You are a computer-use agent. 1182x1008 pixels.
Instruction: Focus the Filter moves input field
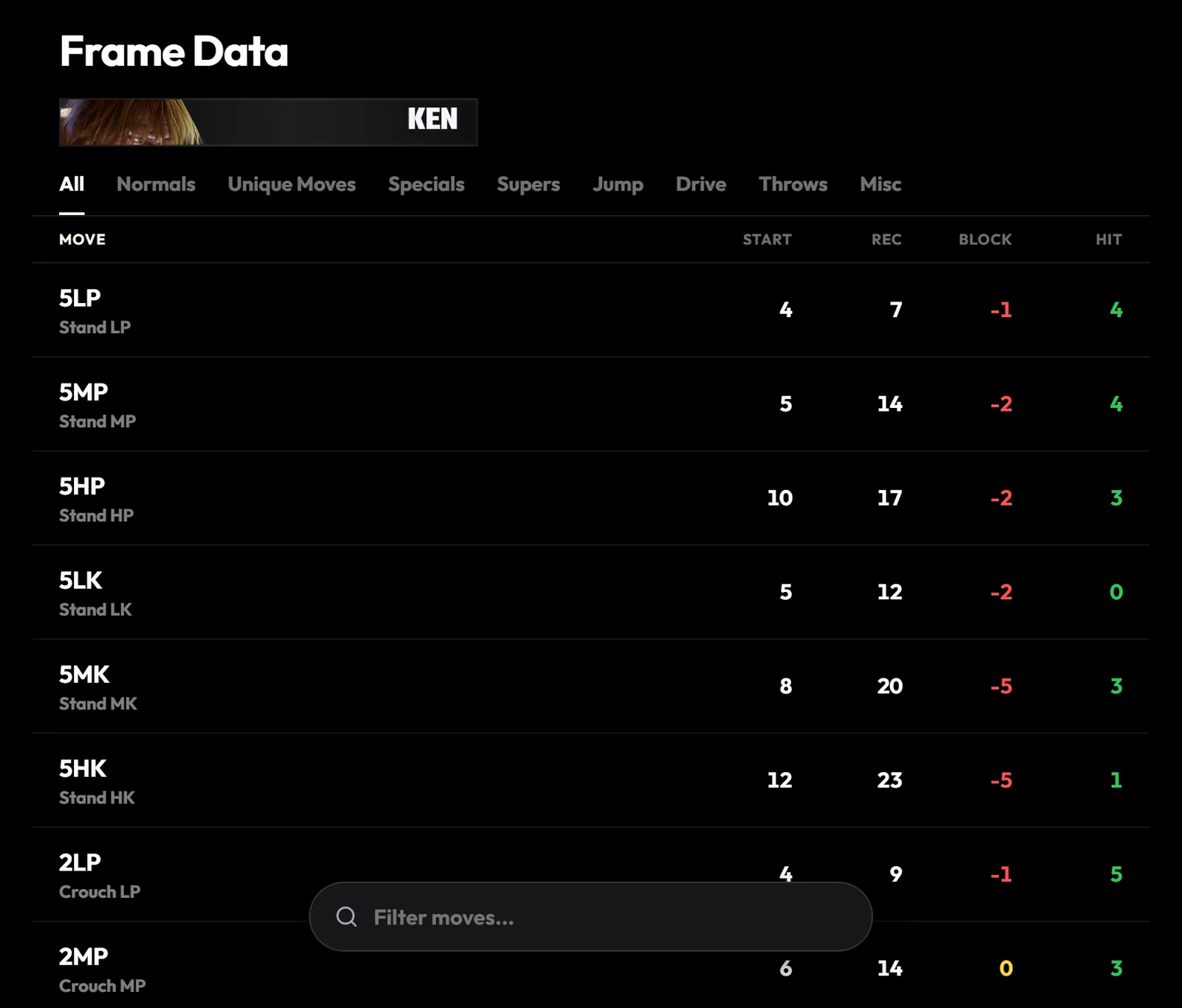coord(591,917)
